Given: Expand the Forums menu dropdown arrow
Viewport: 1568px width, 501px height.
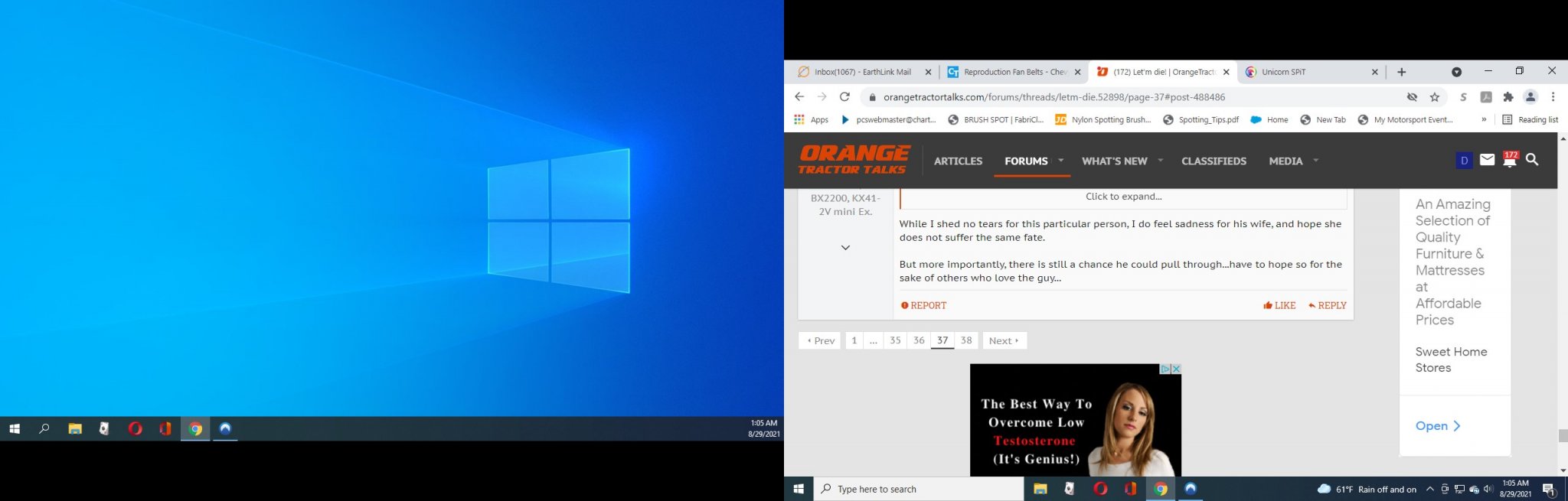Looking at the screenshot, I should coord(1061,161).
